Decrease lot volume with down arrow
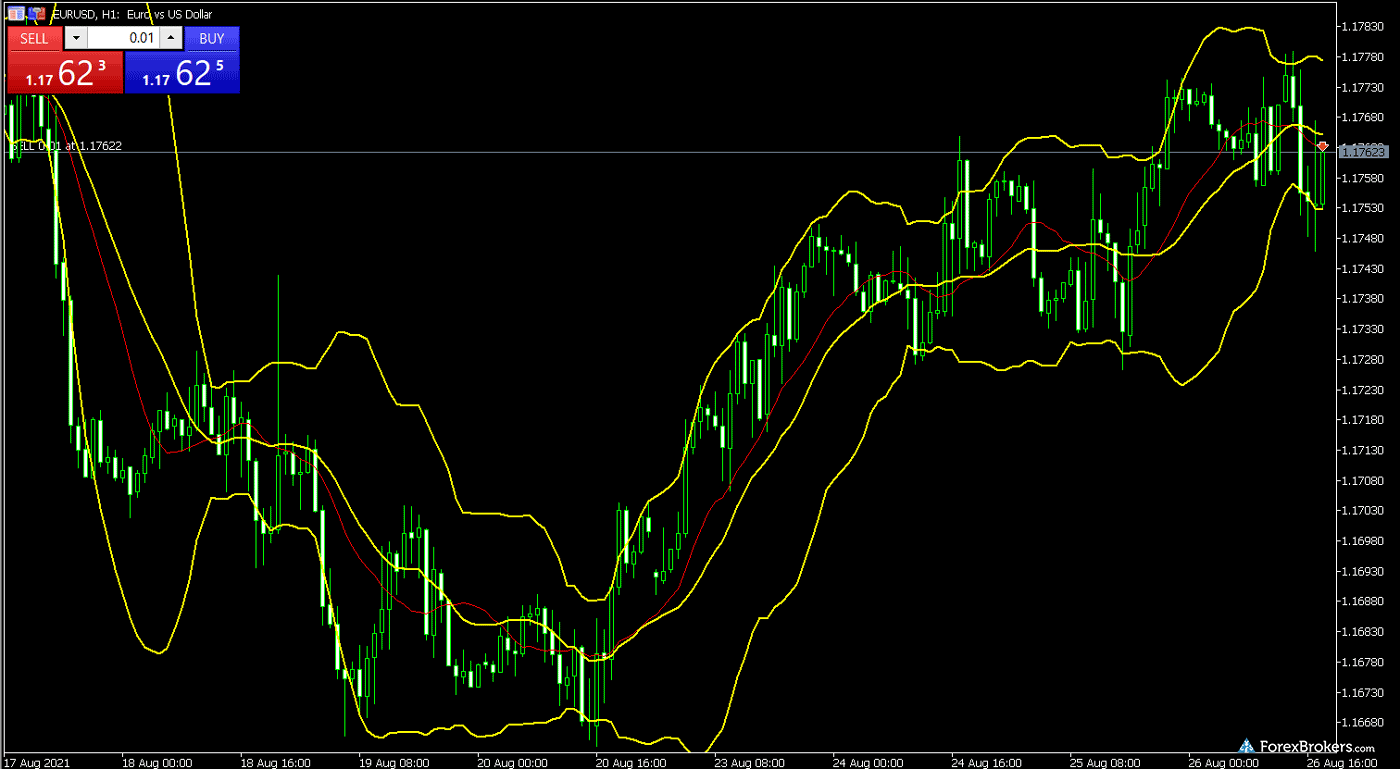The height and width of the screenshot is (769, 1400). pos(76,38)
